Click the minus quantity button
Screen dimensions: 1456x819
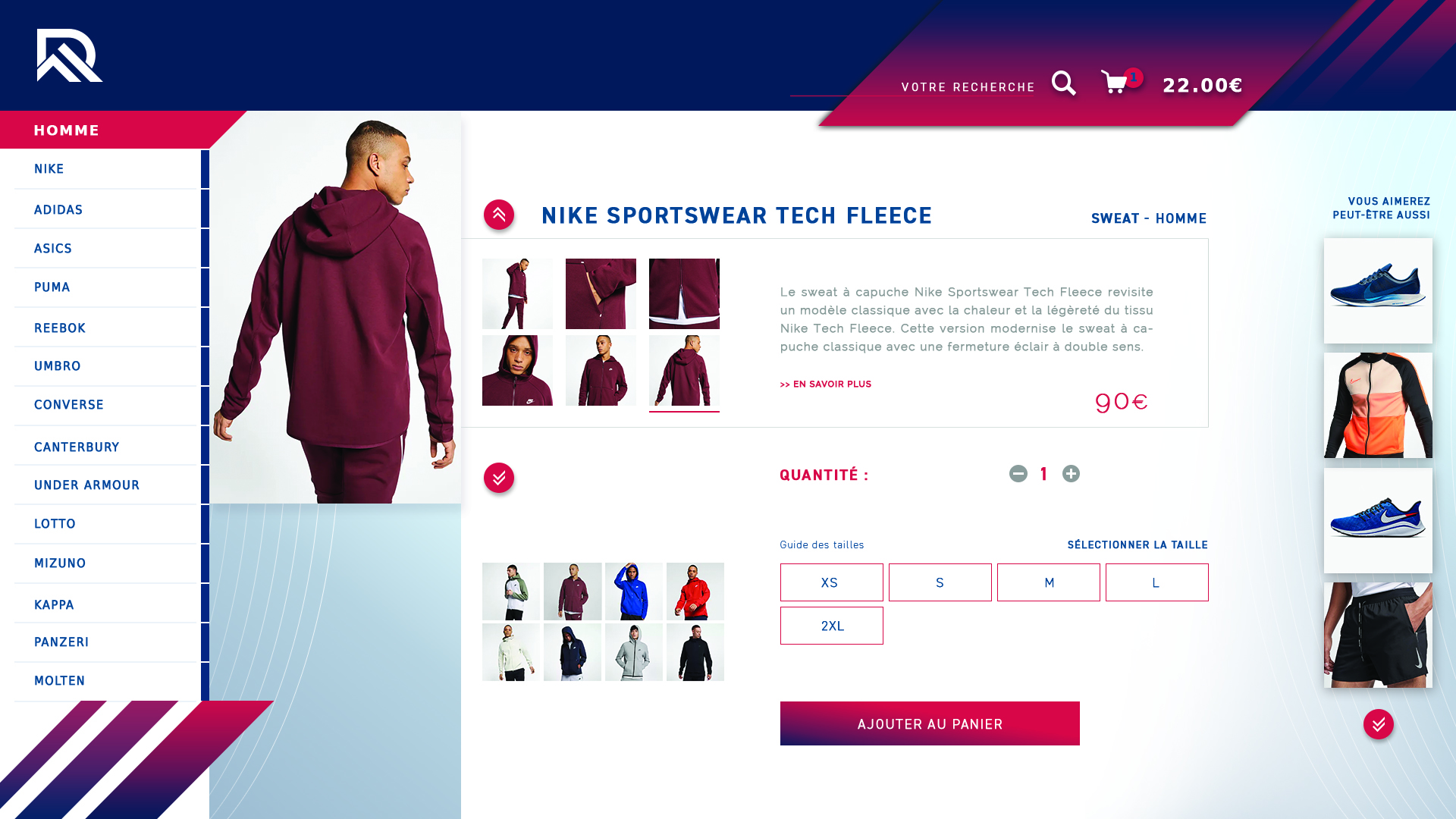[1018, 474]
